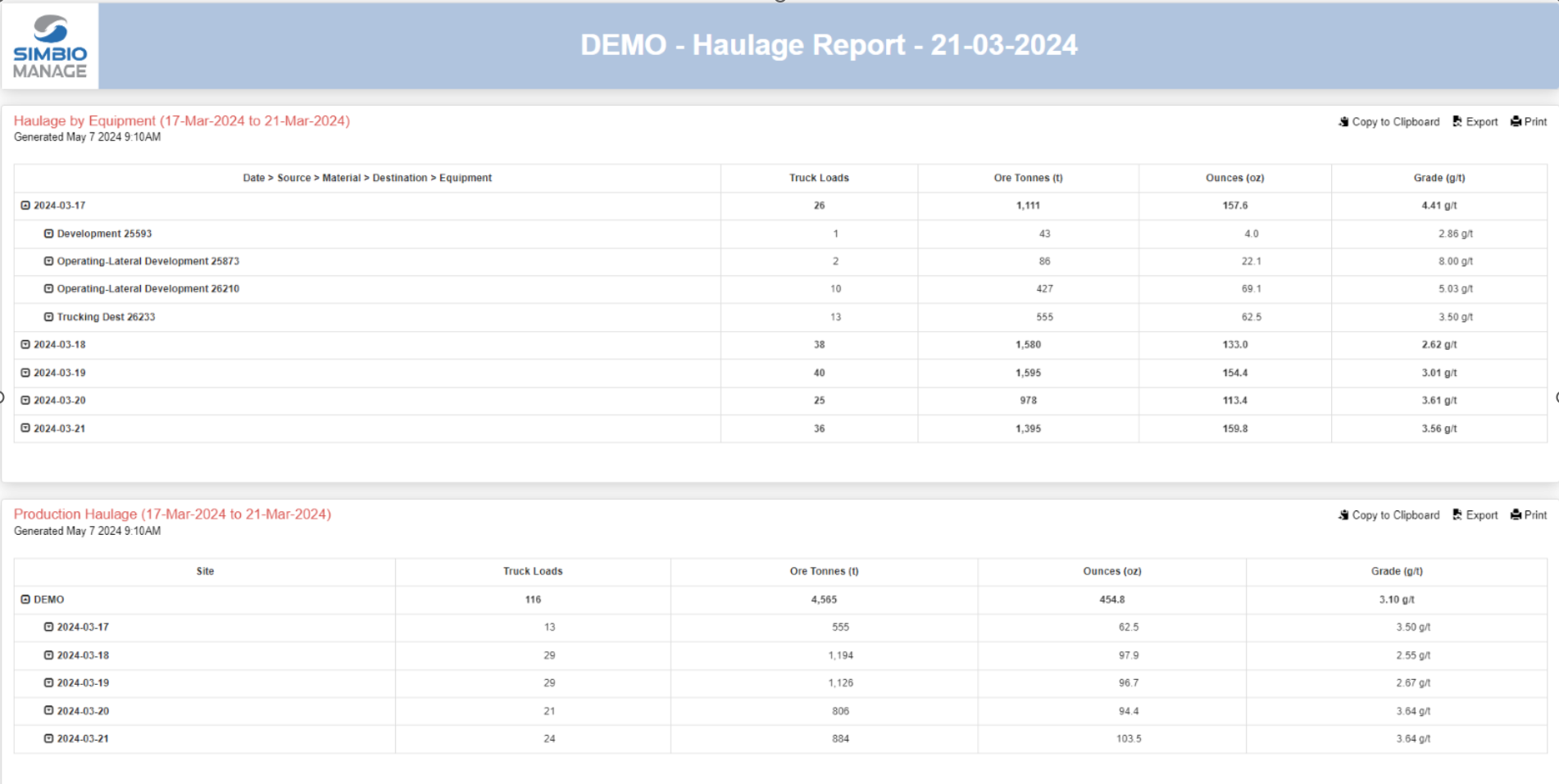Expand Operating-Lateral Development 25873 row
The width and height of the screenshot is (1559, 784).
click(48, 261)
